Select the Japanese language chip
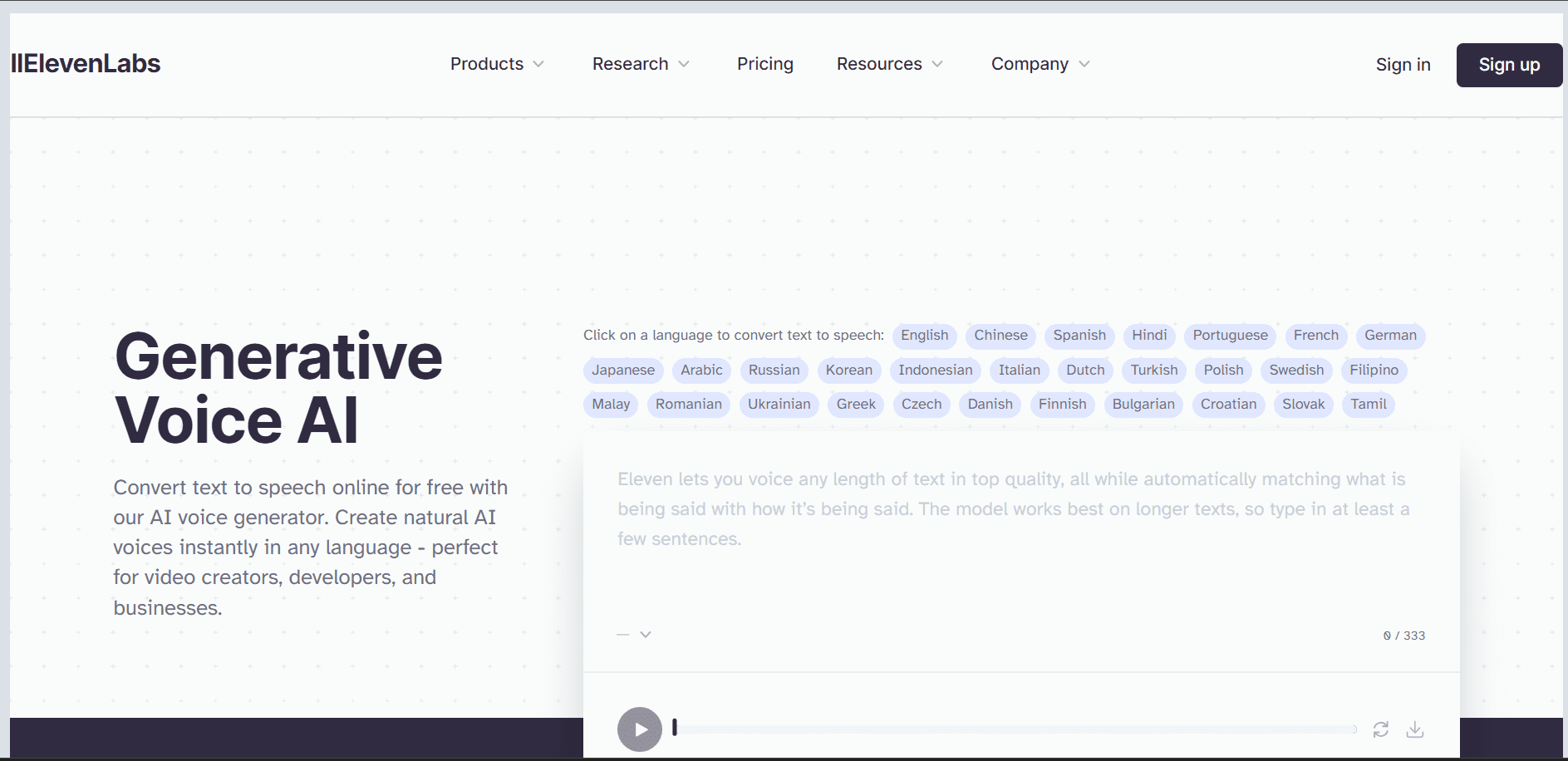 click(622, 370)
